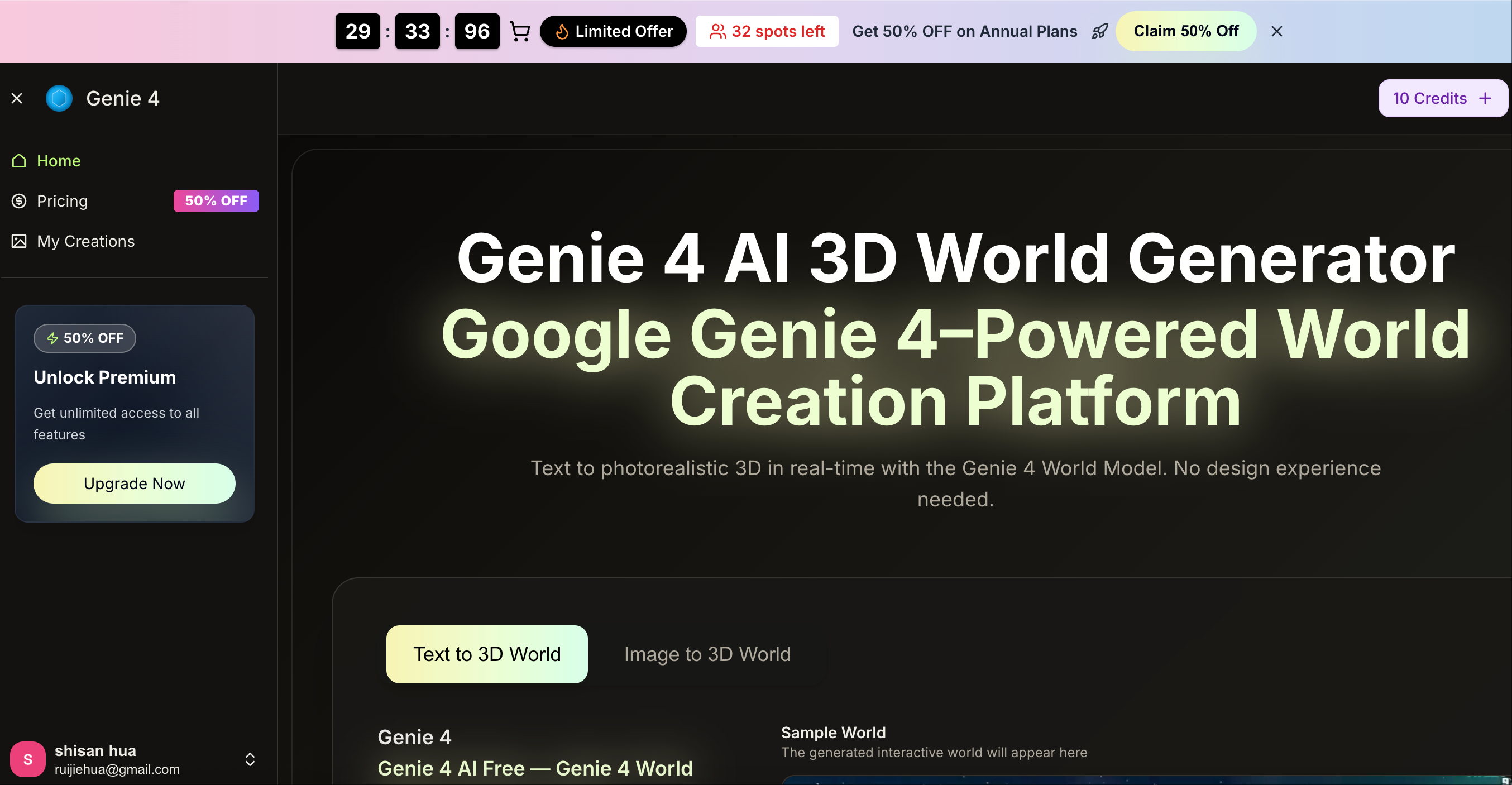Click the 32 spots left indicator
The width and height of the screenshot is (1512, 785).
pos(767,31)
